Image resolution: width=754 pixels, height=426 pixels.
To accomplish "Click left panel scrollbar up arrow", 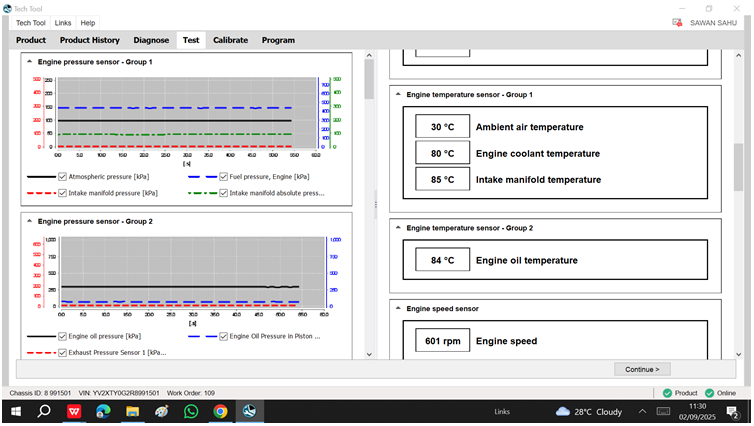I will pyautogui.click(x=369, y=55).
